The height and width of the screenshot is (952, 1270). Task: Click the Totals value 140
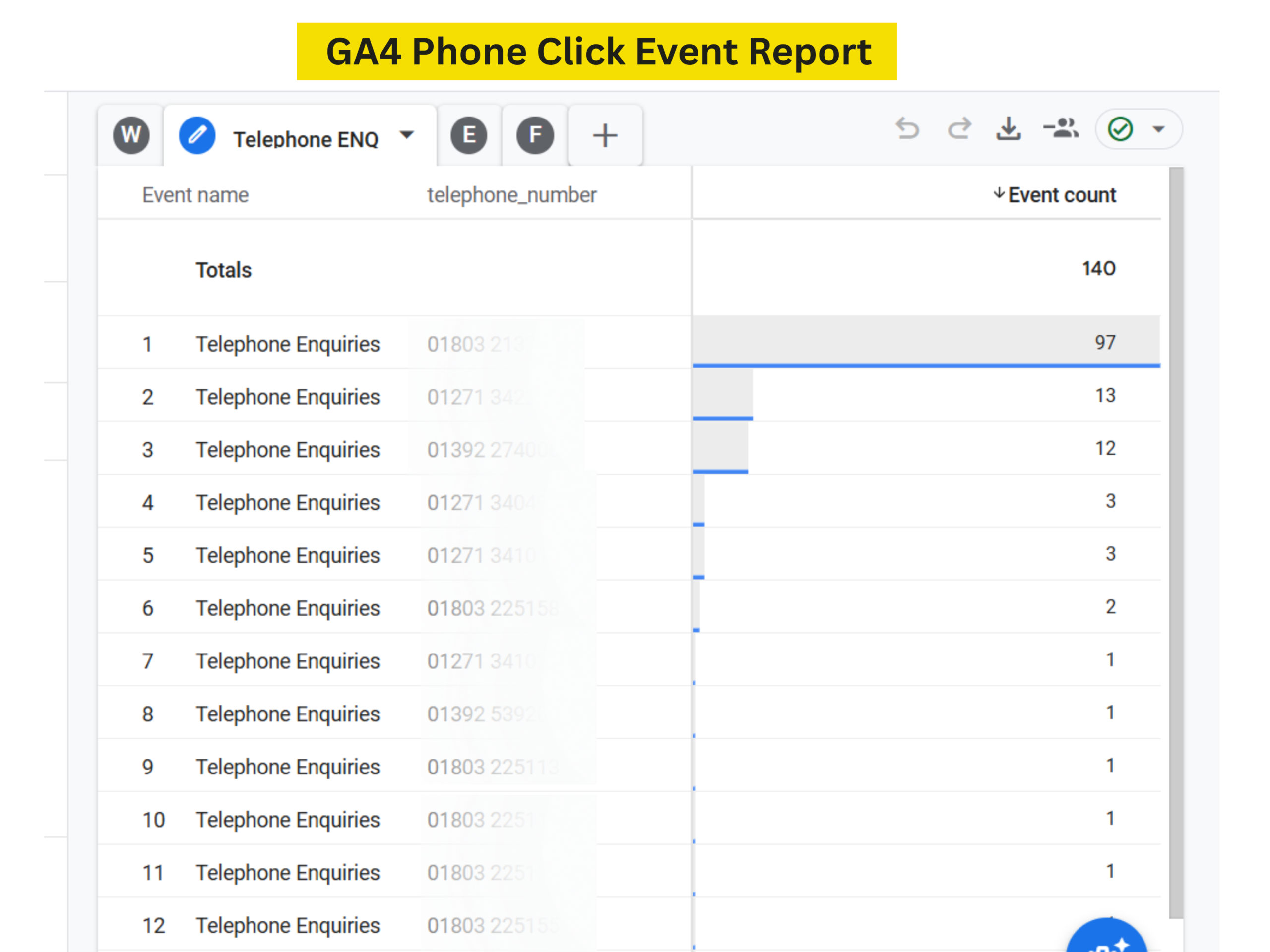(x=1098, y=269)
